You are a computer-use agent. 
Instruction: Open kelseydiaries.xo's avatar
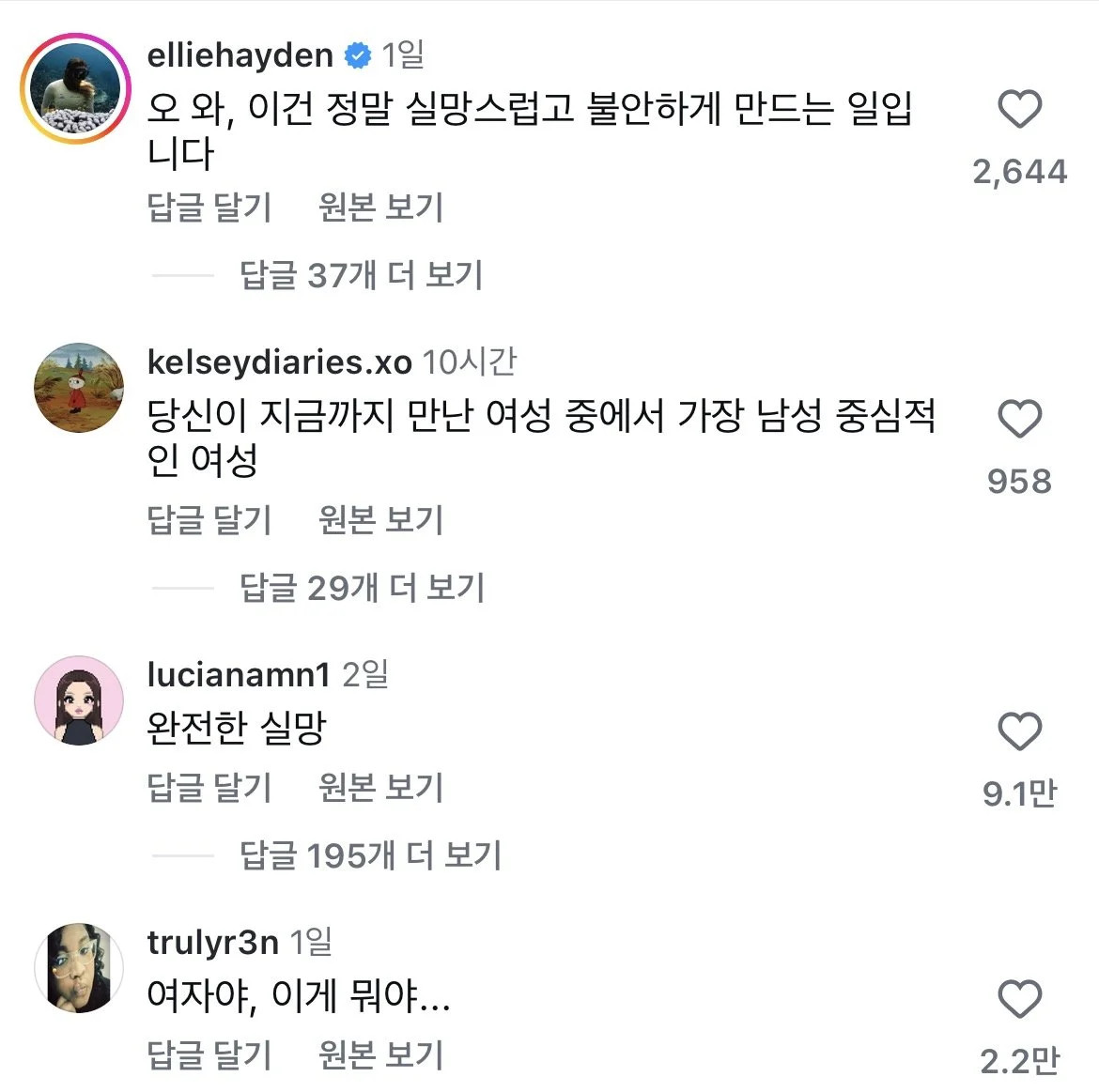coord(79,388)
